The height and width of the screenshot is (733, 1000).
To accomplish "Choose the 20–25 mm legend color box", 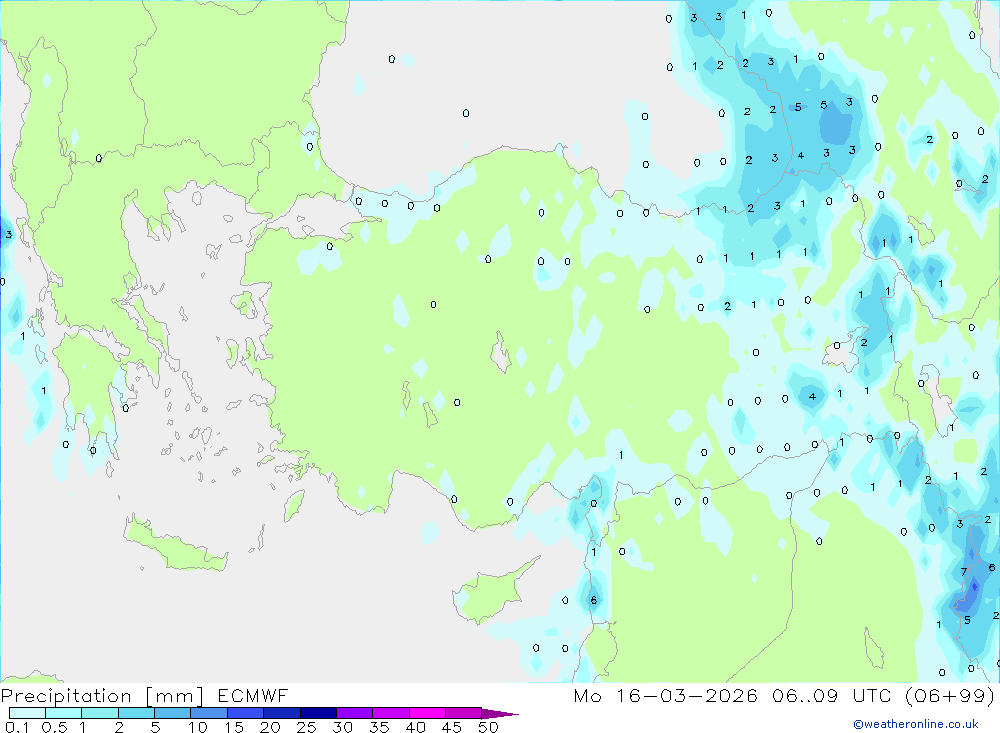I will pos(281,713).
